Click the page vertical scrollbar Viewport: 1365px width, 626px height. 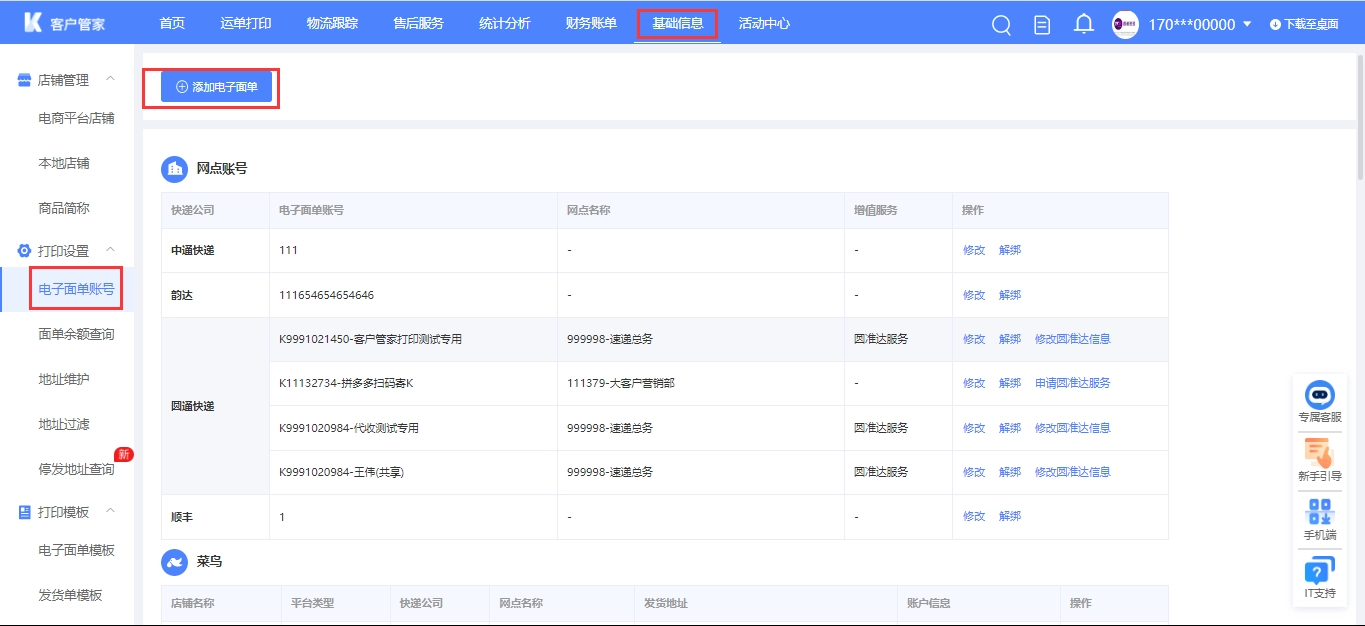coord(1359,100)
